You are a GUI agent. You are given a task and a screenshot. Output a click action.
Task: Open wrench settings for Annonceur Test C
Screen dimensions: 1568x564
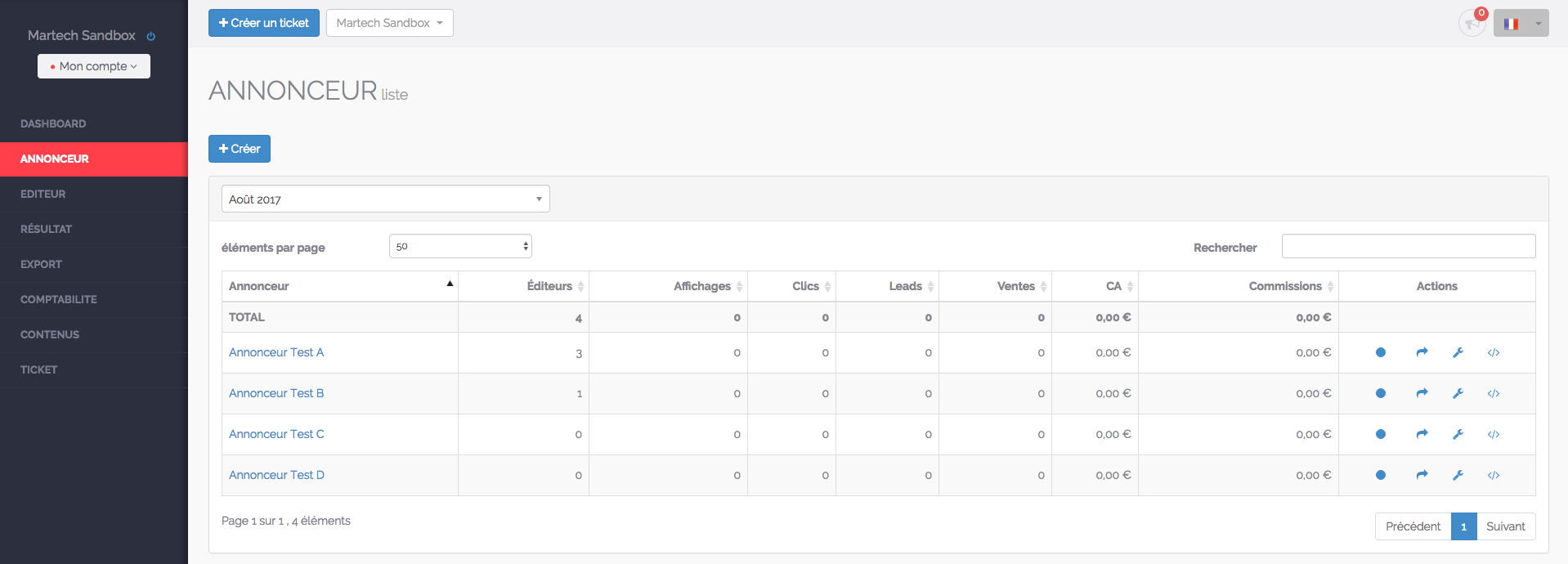tap(1458, 434)
